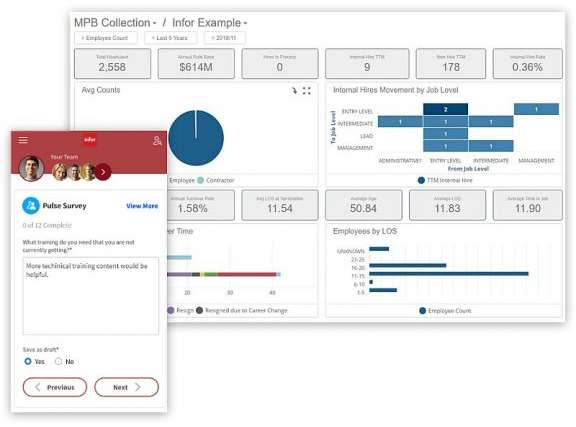This screenshot has height=427, width=576.
Task: Select the 2,558 total headcount tile
Action: pos(112,64)
